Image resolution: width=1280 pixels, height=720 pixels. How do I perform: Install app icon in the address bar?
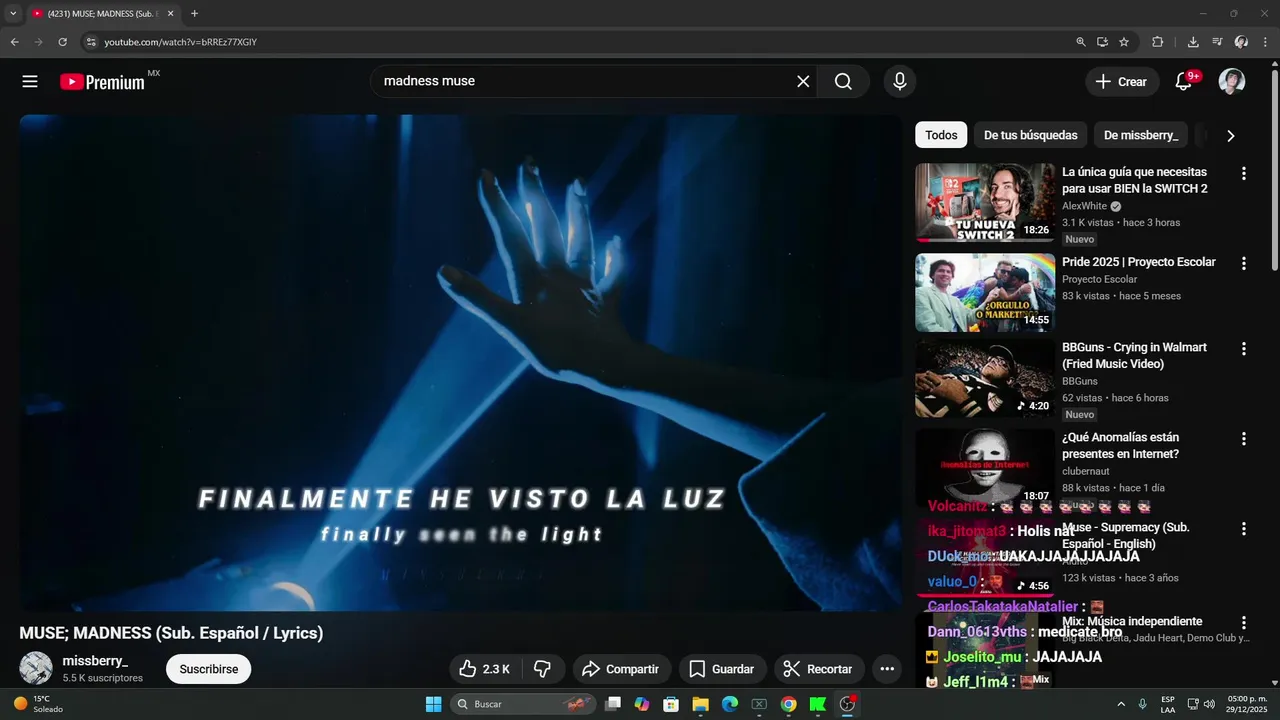1102,42
